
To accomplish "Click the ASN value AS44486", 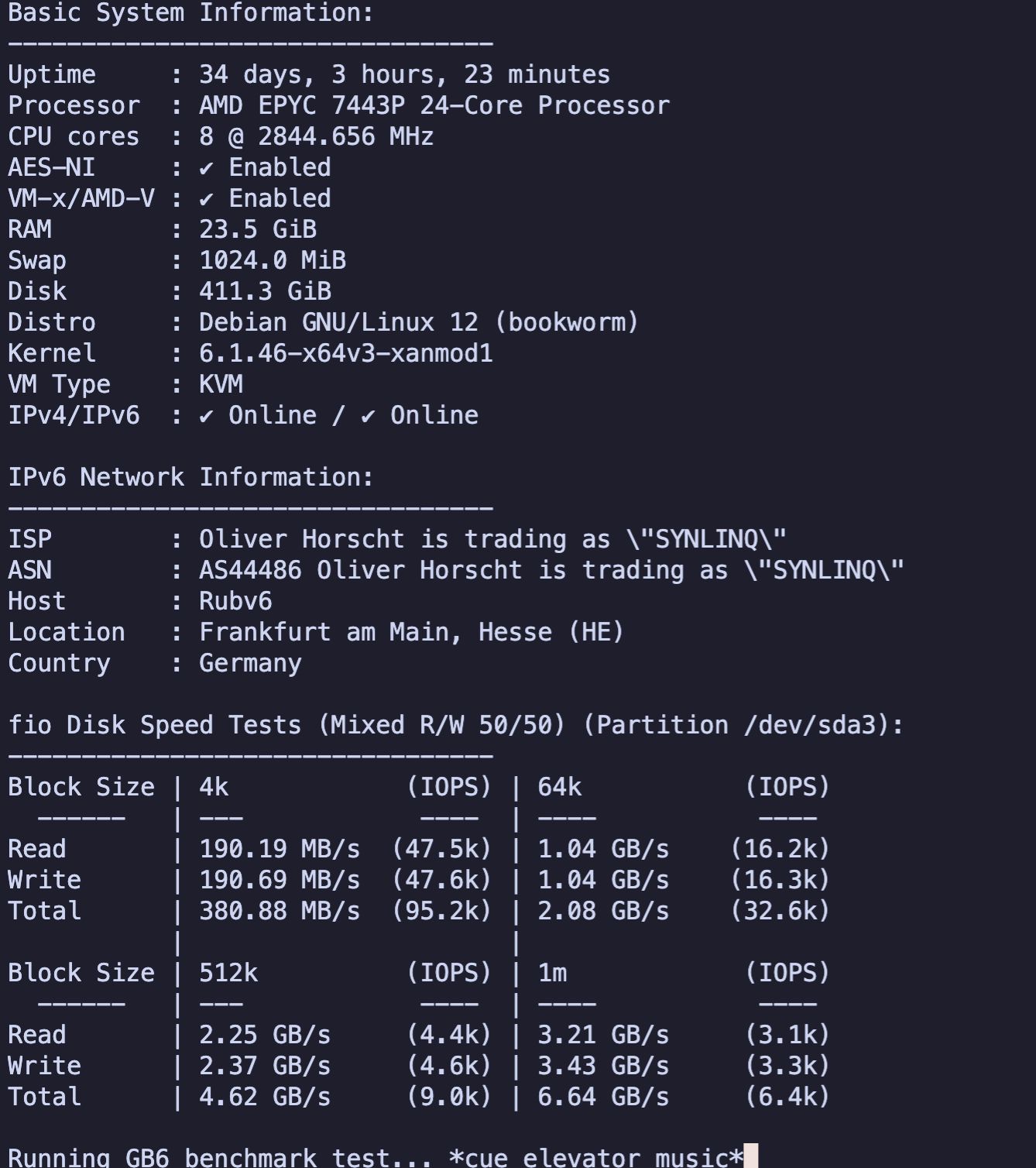I will (250, 570).
